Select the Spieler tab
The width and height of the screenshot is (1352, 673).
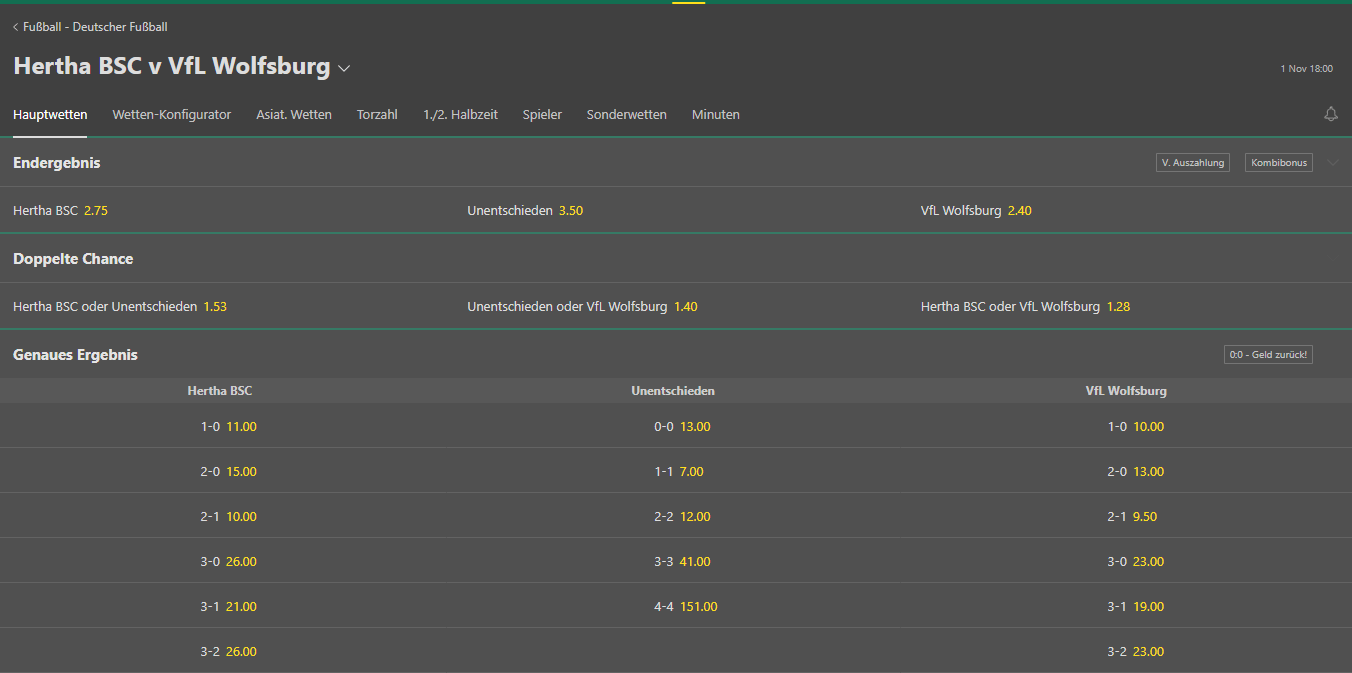(x=542, y=115)
